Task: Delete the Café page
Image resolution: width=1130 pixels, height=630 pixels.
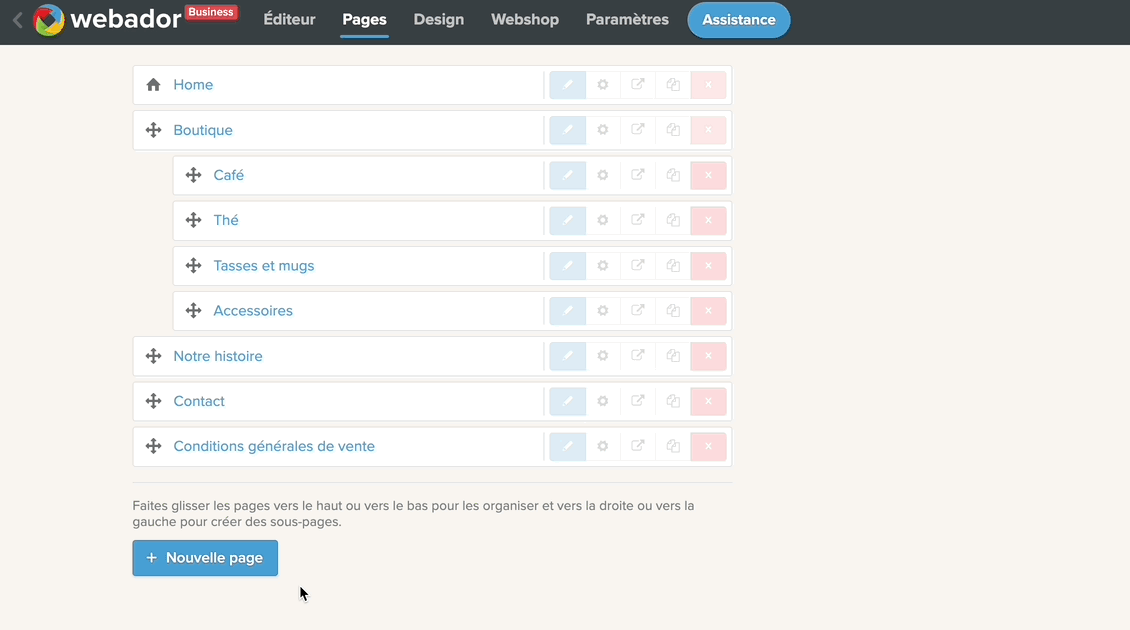Action: [x=708, y=175]
